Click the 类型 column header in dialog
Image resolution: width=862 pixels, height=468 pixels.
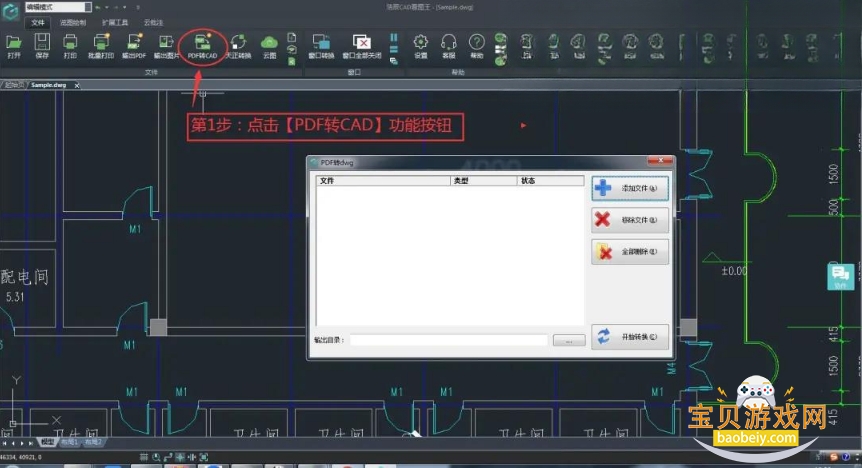[484, 180]
